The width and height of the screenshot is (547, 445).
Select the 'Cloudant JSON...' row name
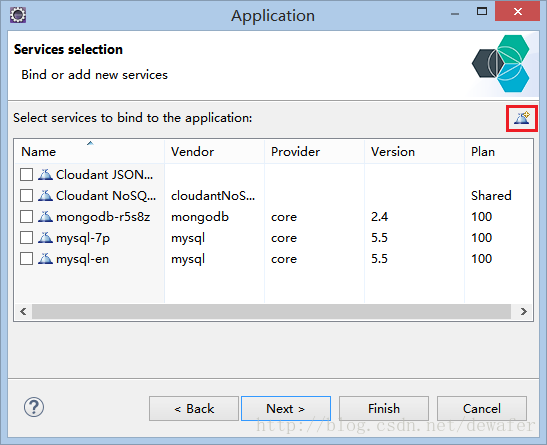(104, 174)
